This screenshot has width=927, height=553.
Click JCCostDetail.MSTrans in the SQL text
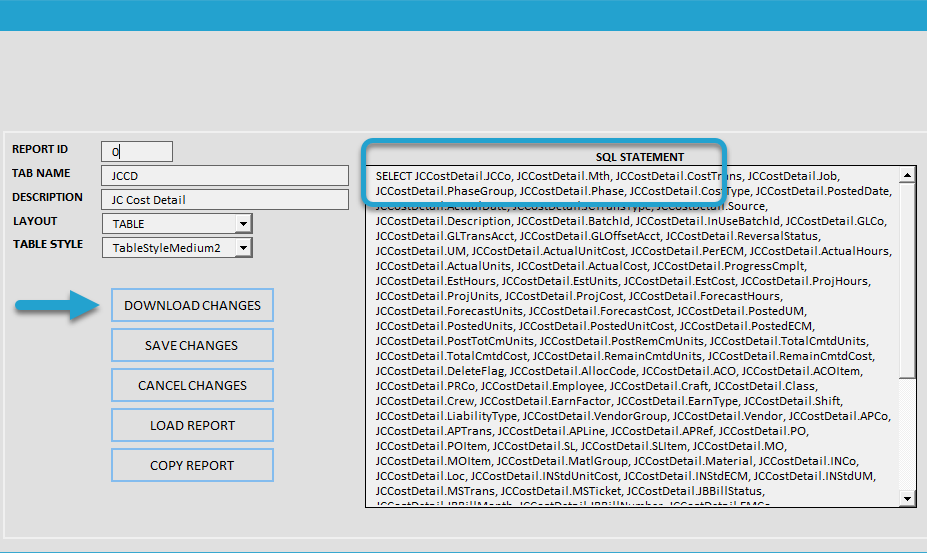(436, 491)
